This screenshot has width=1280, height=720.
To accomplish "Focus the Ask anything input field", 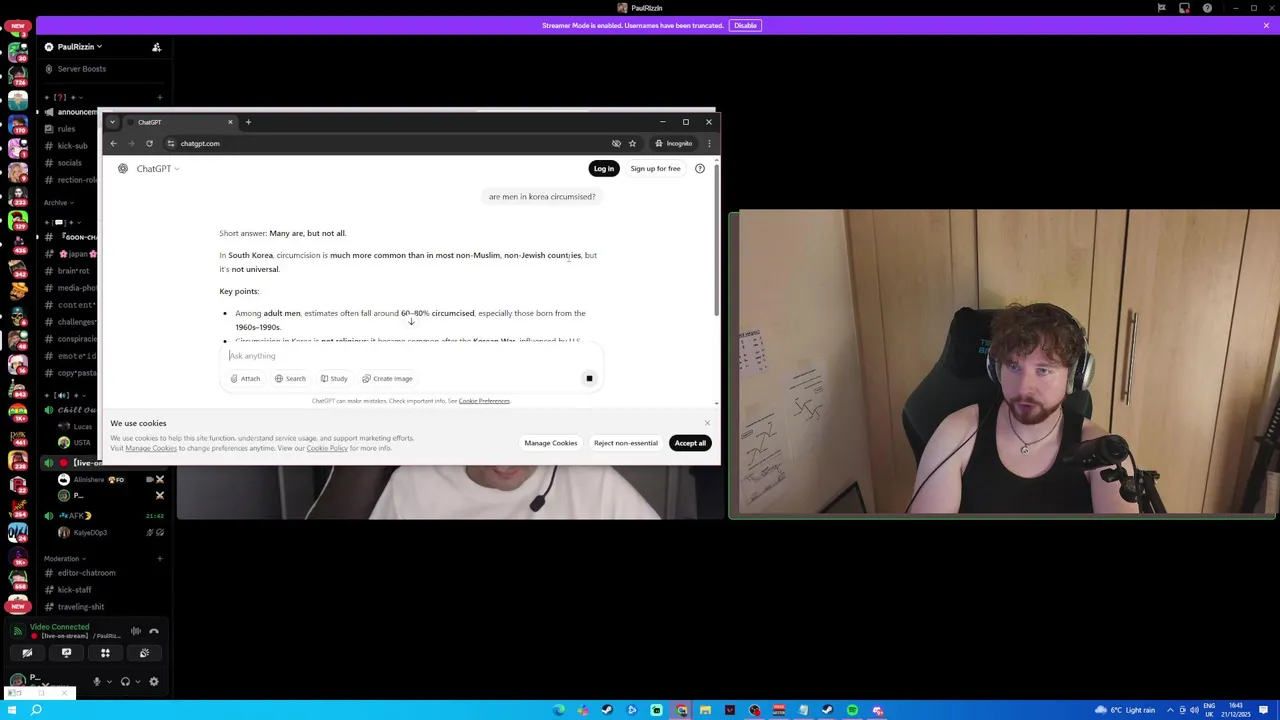I will (410, 356).
